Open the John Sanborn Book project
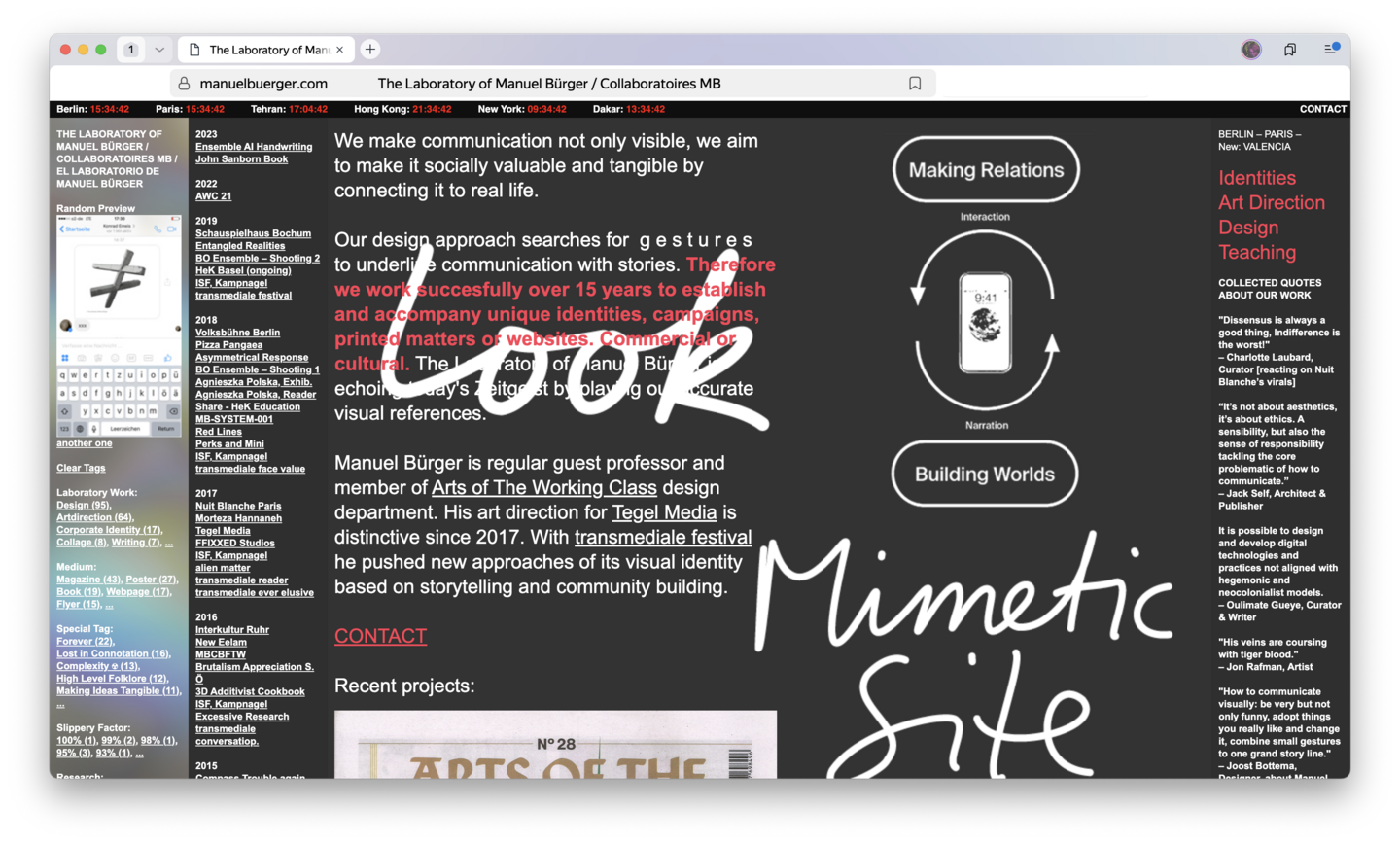The image size is (1400, 844). pyautogui.click(x=241, y=159)
